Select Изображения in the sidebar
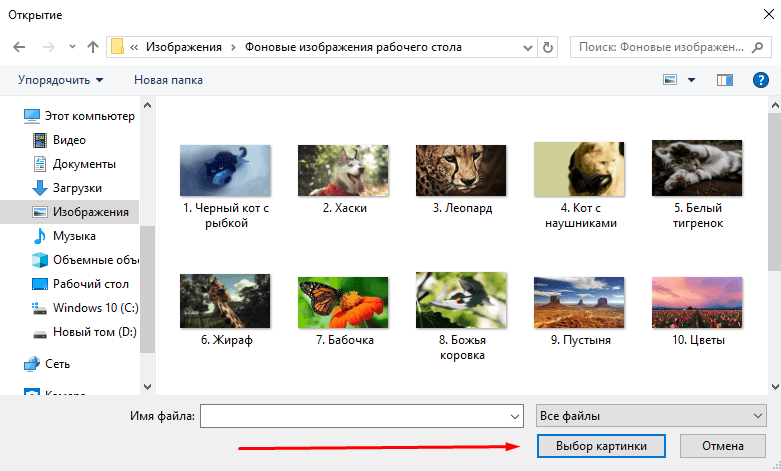 coord(70,212)
